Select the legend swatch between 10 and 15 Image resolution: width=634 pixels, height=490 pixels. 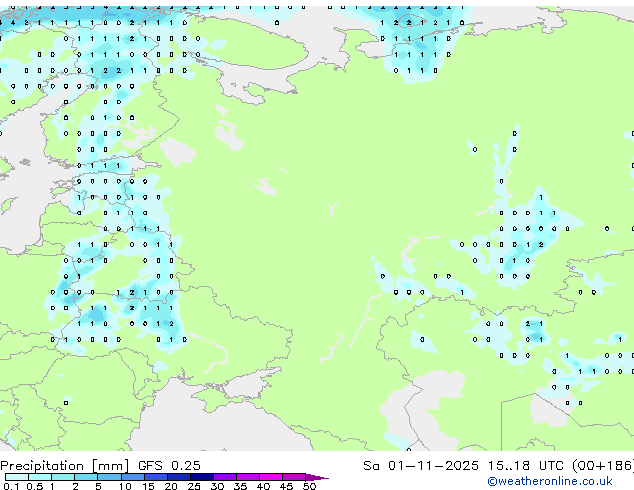(x=132, y=477)
